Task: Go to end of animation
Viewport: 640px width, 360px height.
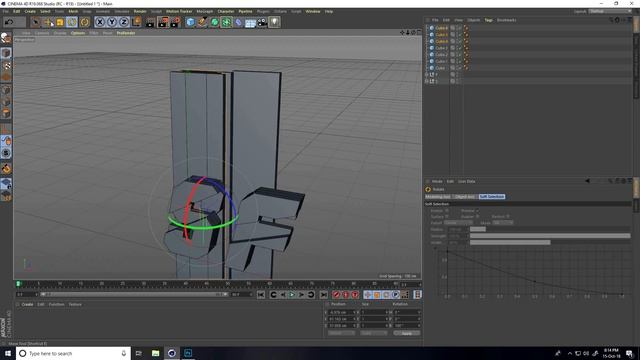Action: (x=323, y=295)
